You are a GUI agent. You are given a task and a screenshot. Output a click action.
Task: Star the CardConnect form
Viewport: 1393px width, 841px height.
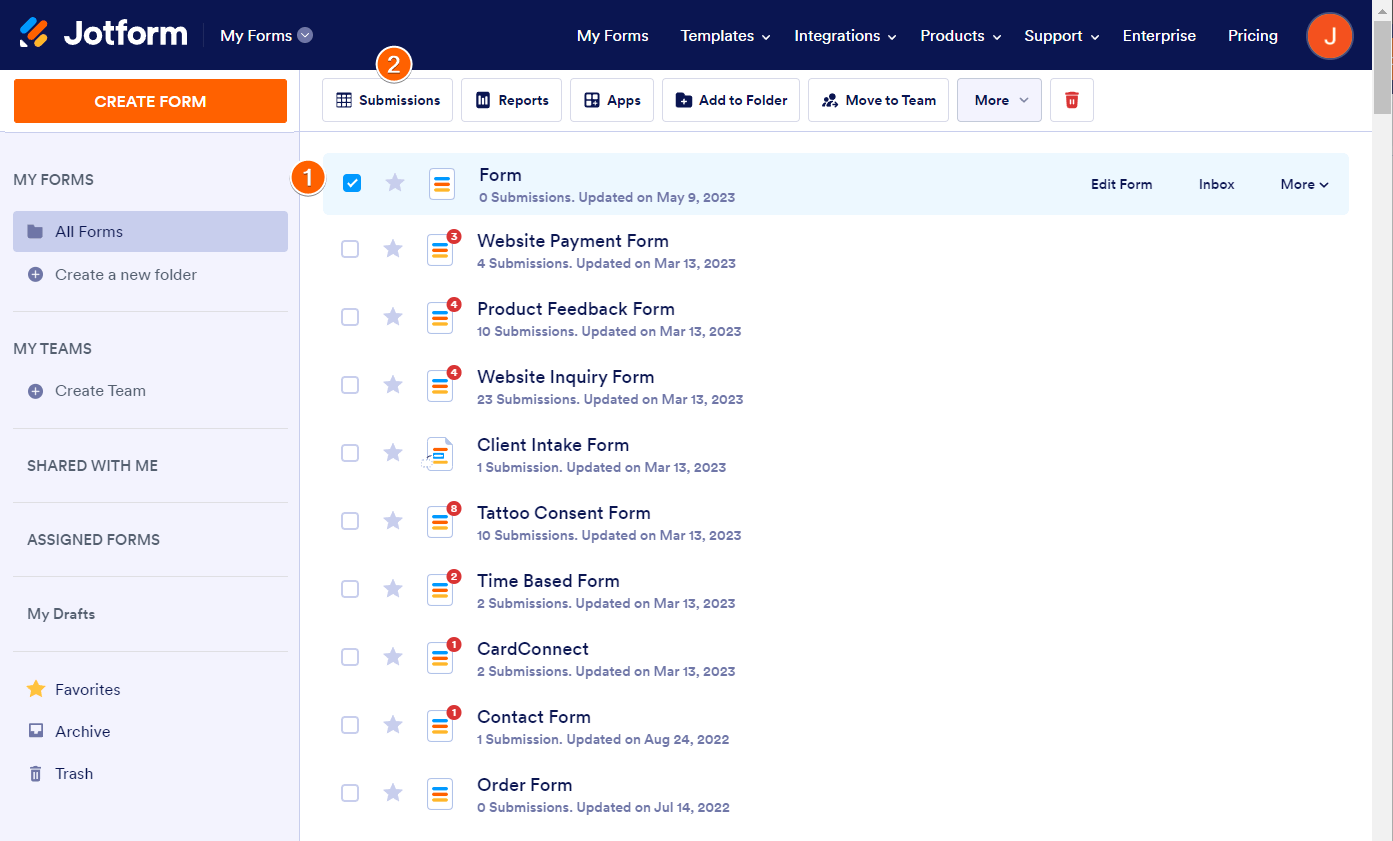click(x=393, y=657)
